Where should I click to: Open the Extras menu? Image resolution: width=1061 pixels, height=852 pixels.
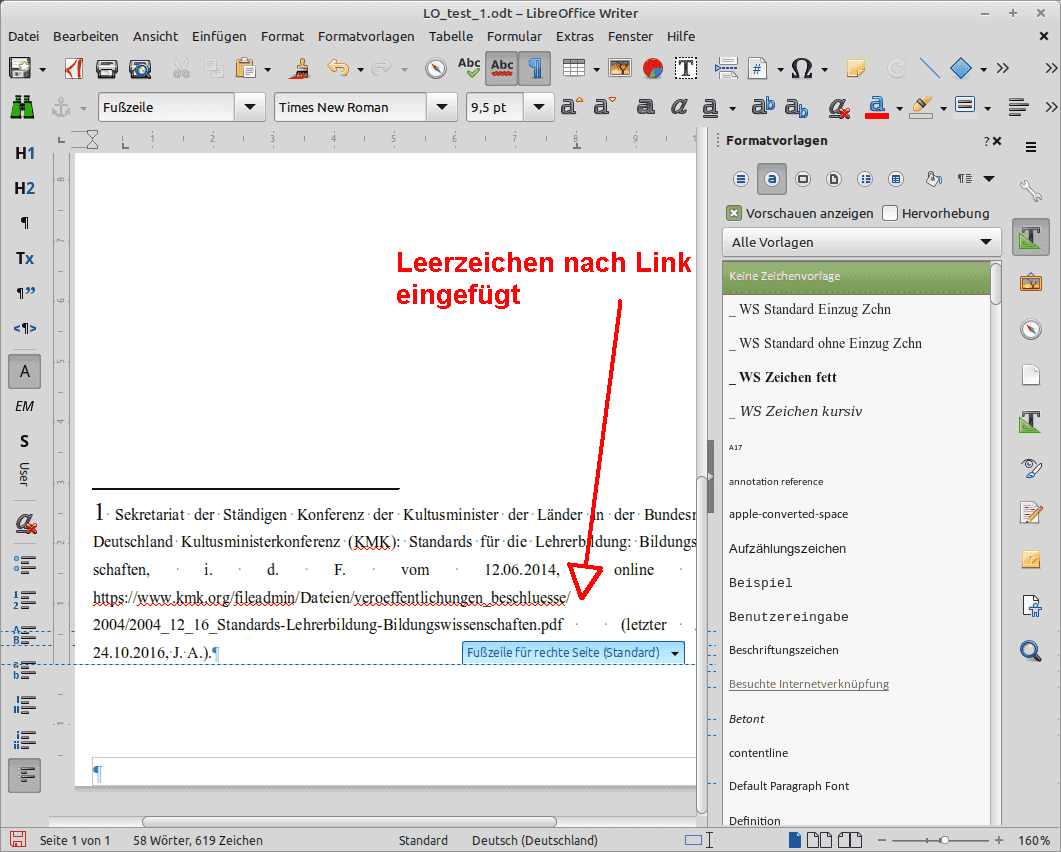(x=574, y=37)
